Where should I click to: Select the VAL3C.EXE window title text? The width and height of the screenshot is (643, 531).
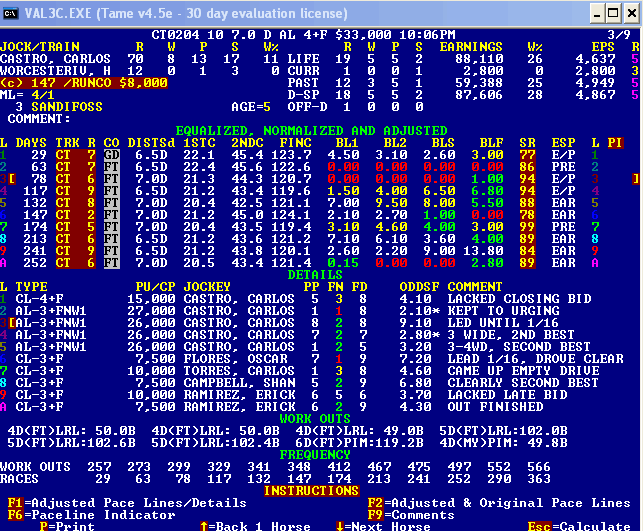(186, 14)
